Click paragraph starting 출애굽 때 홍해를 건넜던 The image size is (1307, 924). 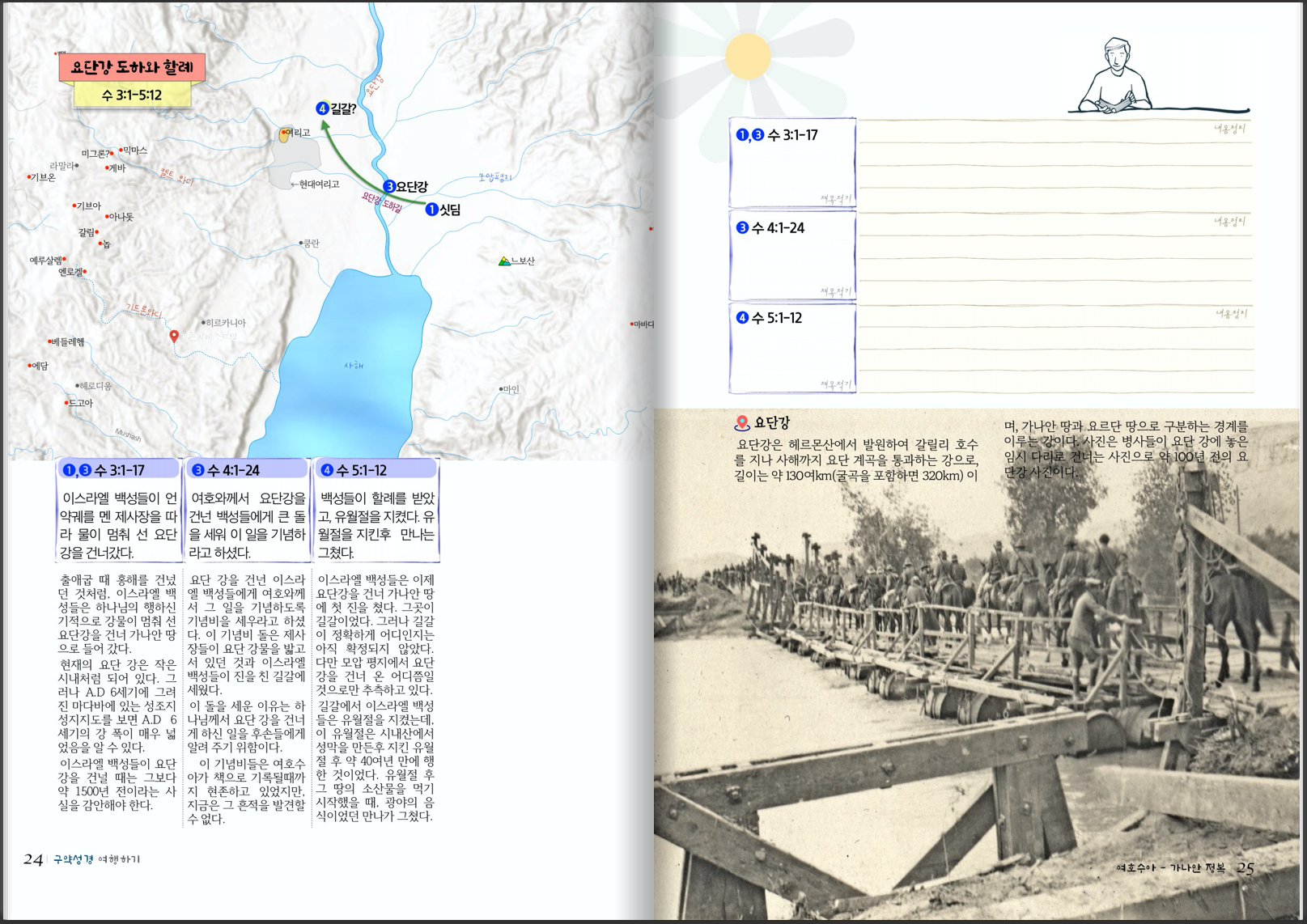pos(117,613)
